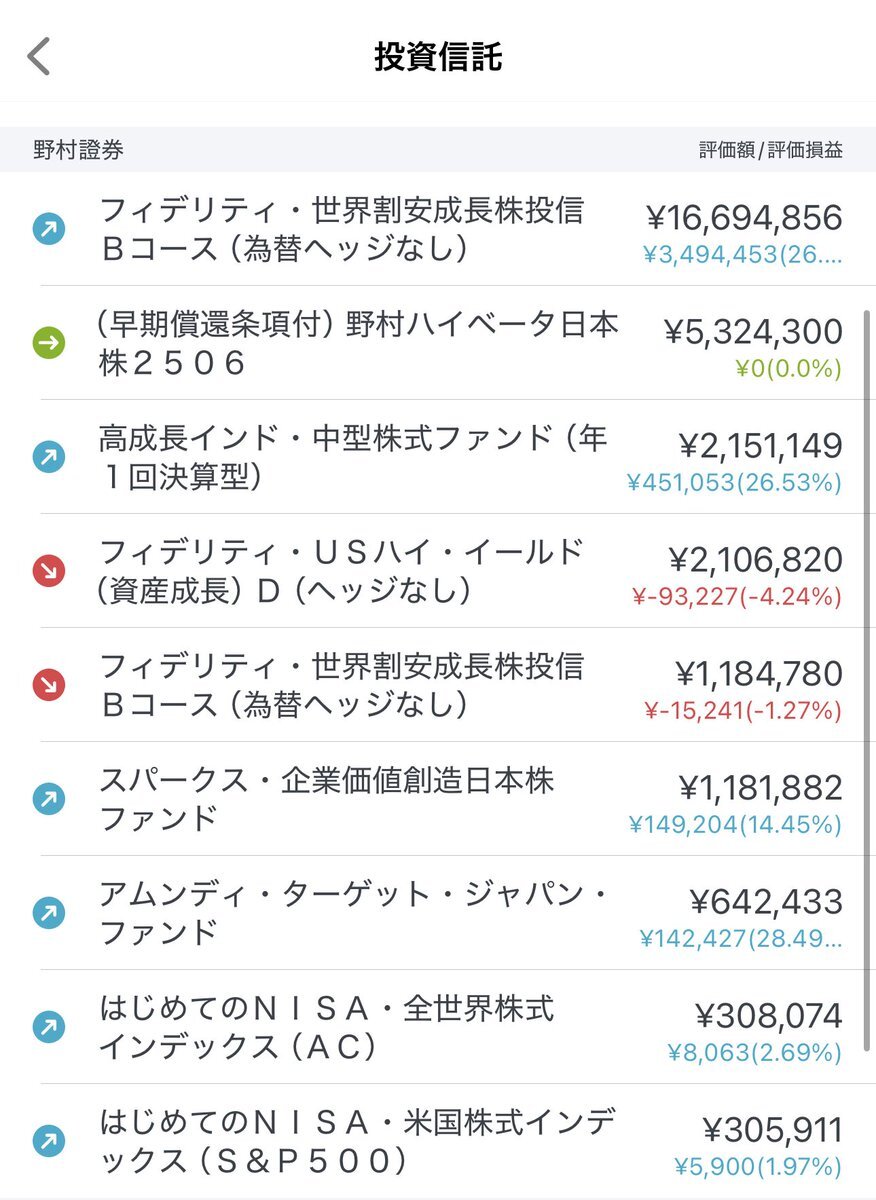Viewport: 876px width, 1200px height.
Task: Click the vertical scrollbar on list
Action: (x=866, y=680)
